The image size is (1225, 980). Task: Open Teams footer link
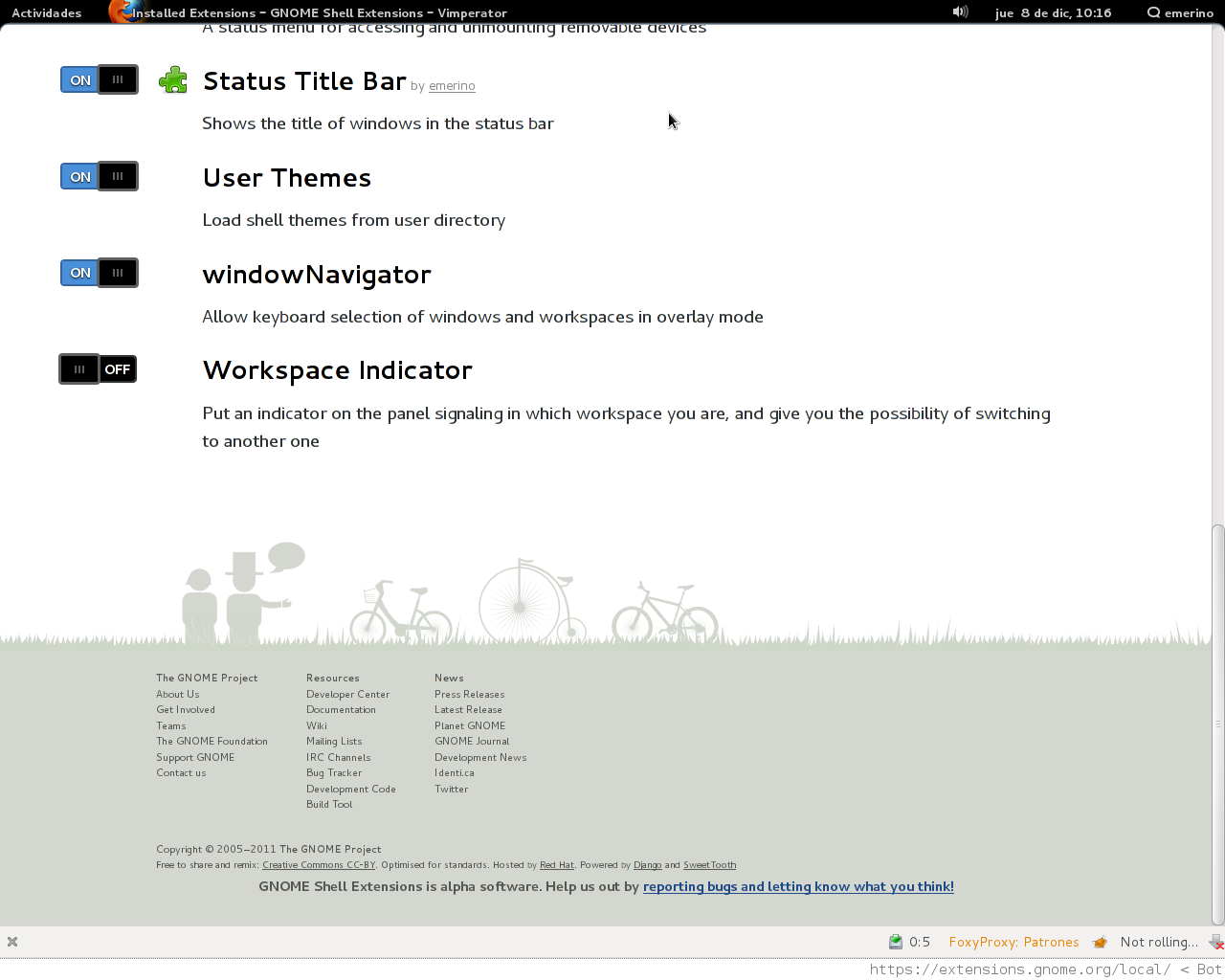point(171,725)
